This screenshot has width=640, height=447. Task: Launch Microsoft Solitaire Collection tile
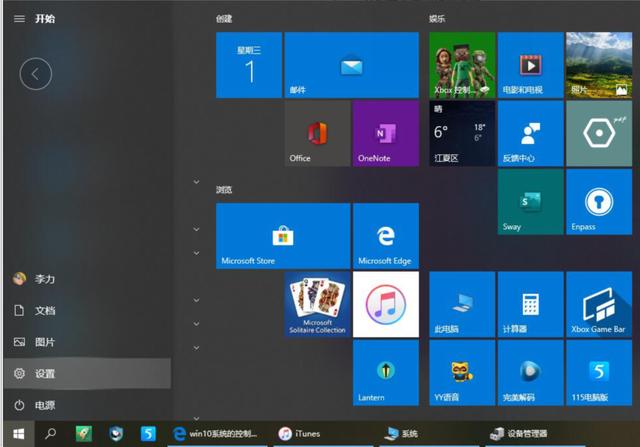(x=318, y=305)
